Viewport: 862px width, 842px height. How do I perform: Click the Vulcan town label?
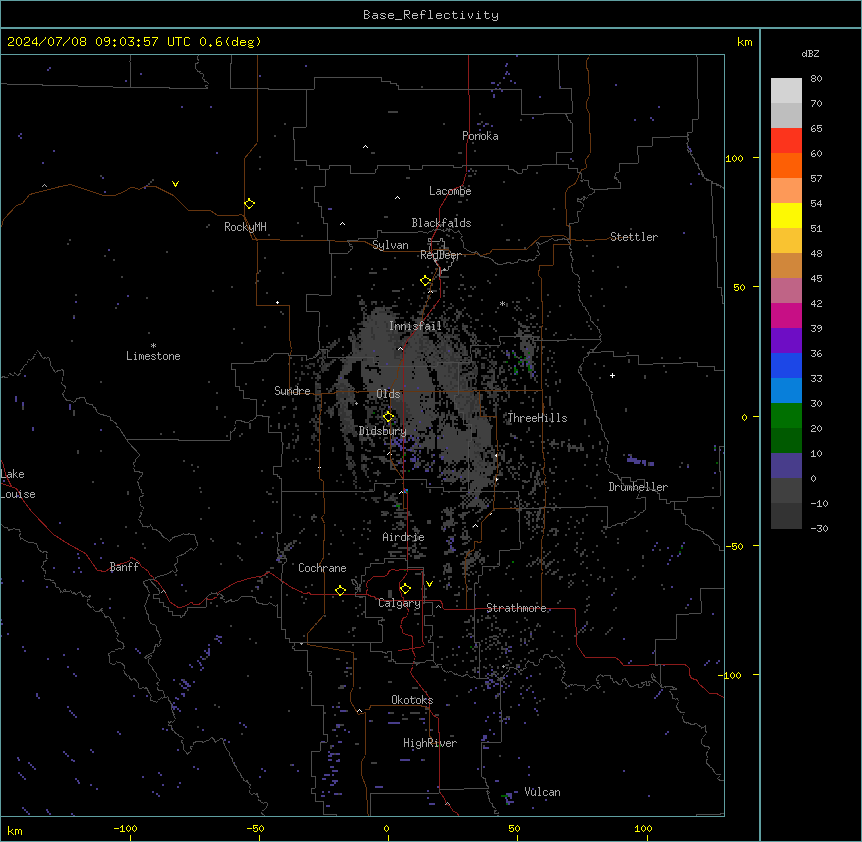point(542,793)
